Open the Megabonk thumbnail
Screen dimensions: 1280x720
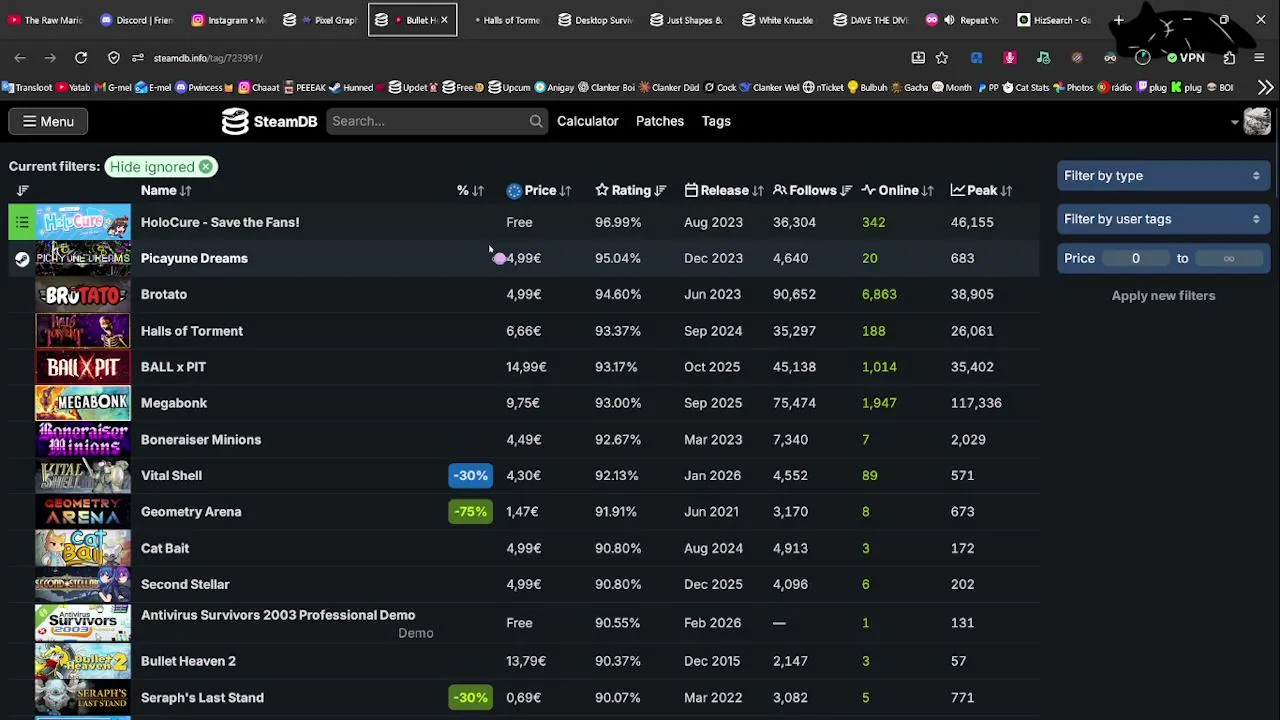point(83,403)
